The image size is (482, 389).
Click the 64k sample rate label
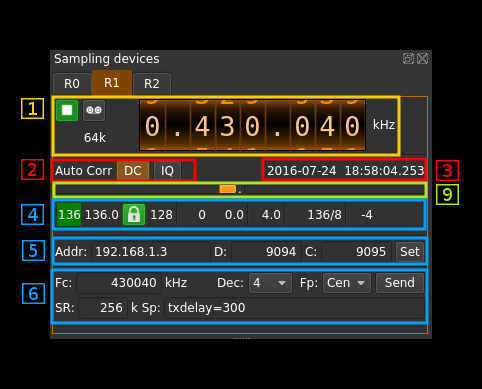95,138
